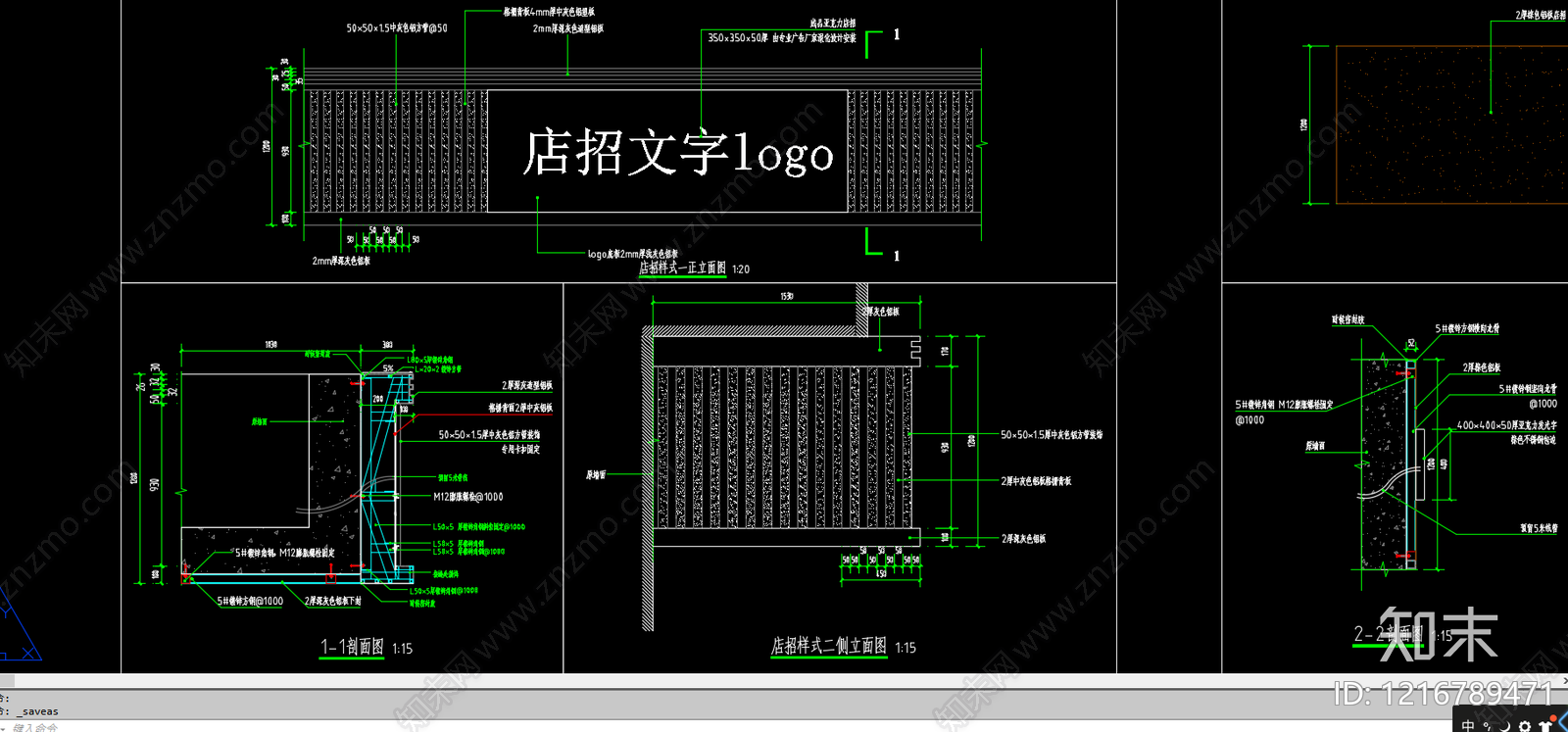Select the M12膨胀螺栓@1000 annotation
1568x732 pixels.
tap(468, 497)
